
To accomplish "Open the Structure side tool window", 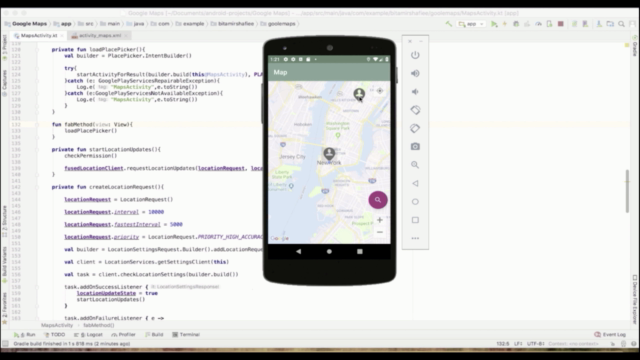I will tap(4, 221).
